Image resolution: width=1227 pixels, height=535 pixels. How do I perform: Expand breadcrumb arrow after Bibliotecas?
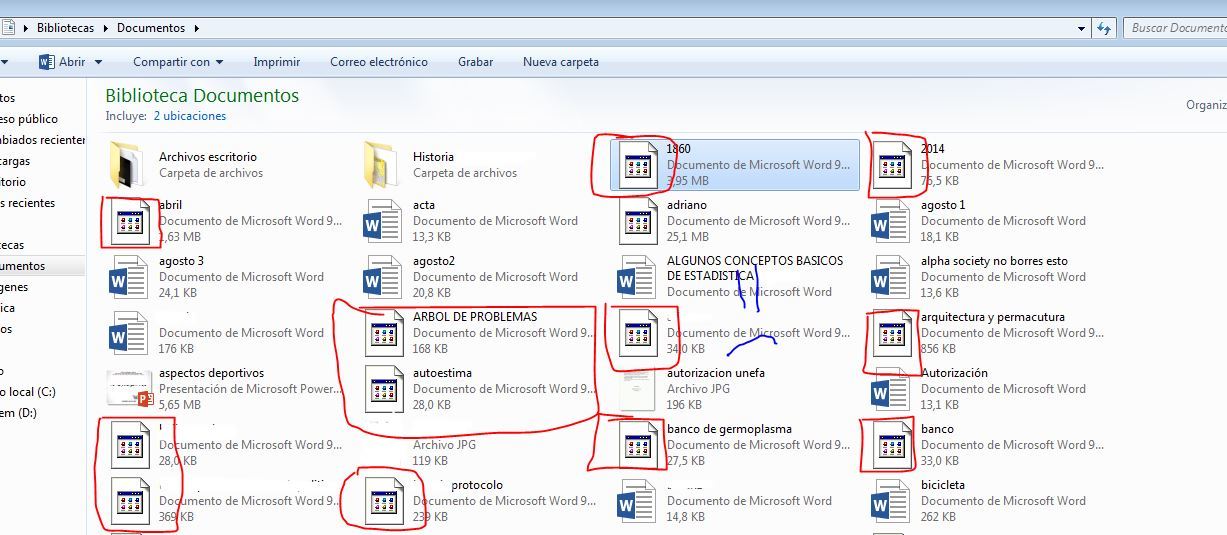point(106,28)
